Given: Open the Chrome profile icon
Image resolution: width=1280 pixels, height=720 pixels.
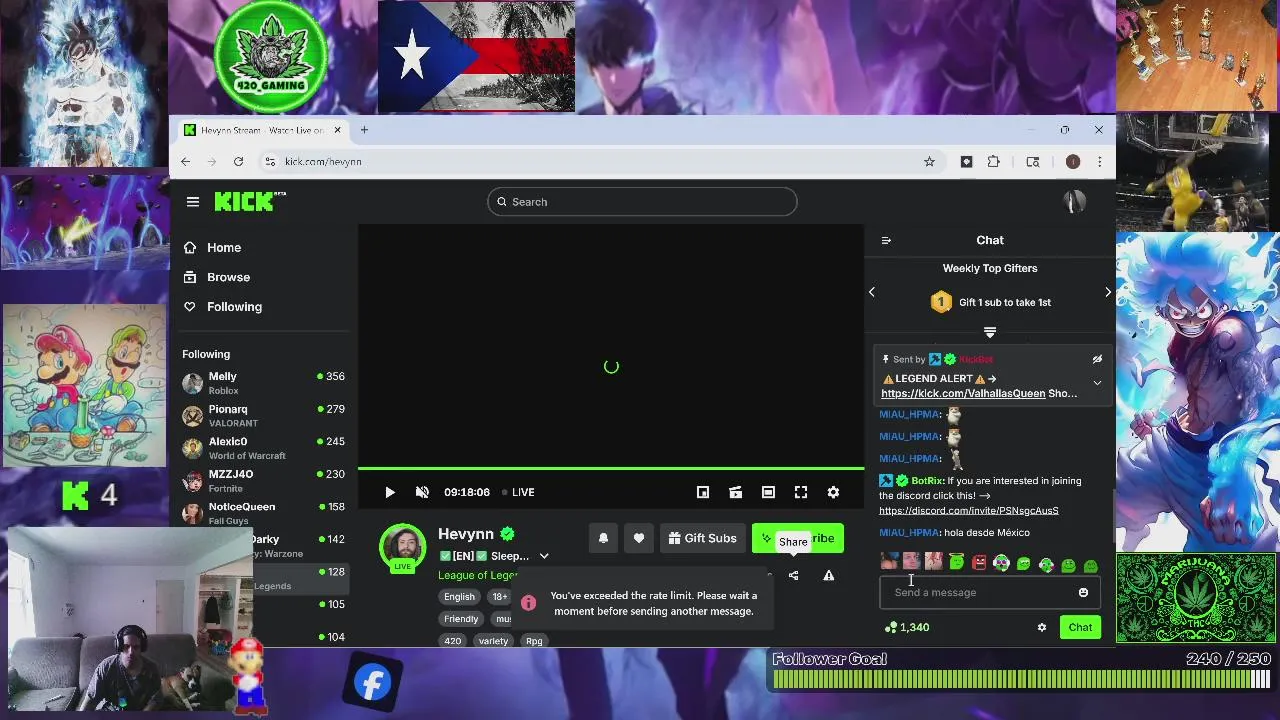Looking at the screenshot, I should click(1073, 161).
